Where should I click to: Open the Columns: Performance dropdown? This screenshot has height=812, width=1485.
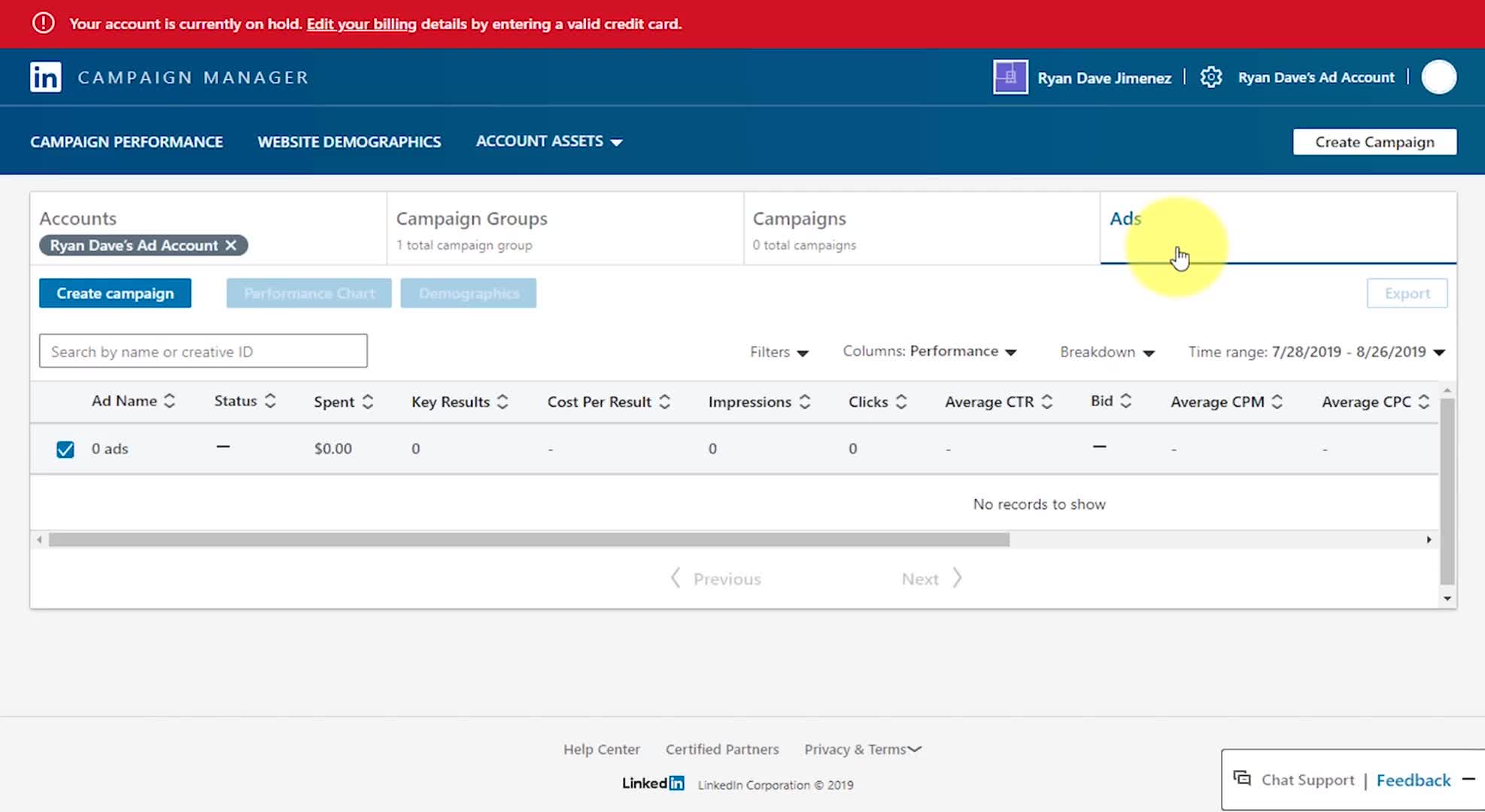(929, 352)
